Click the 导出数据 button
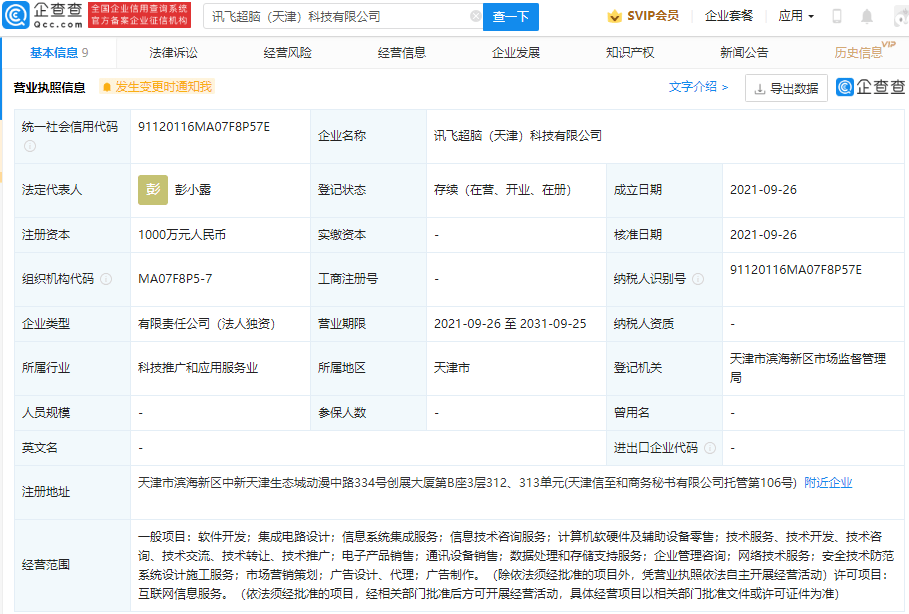Viewport: 909px width, 614px height. coord(786,88)
